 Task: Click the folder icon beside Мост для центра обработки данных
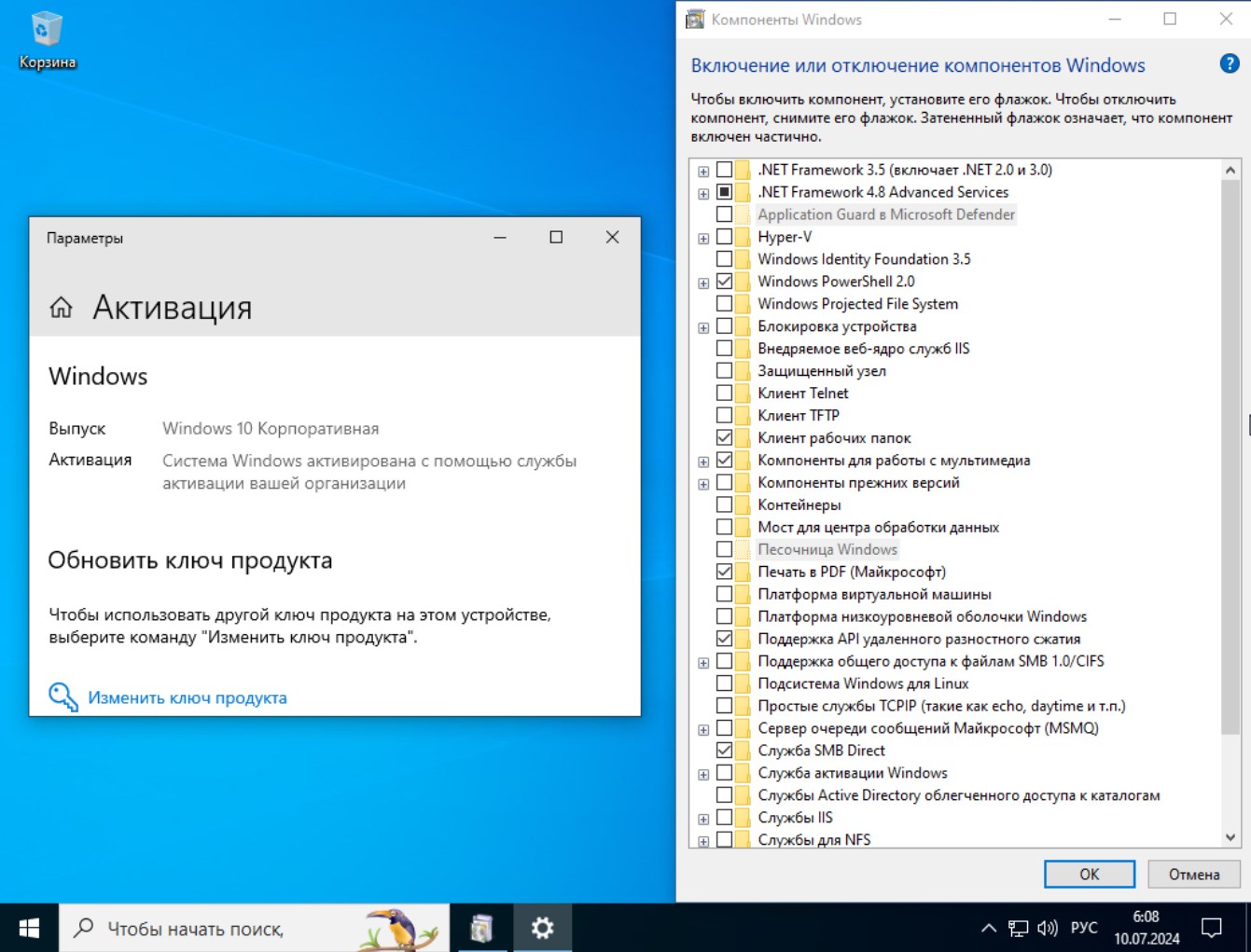pyautogui.click(x=743, y=528)
